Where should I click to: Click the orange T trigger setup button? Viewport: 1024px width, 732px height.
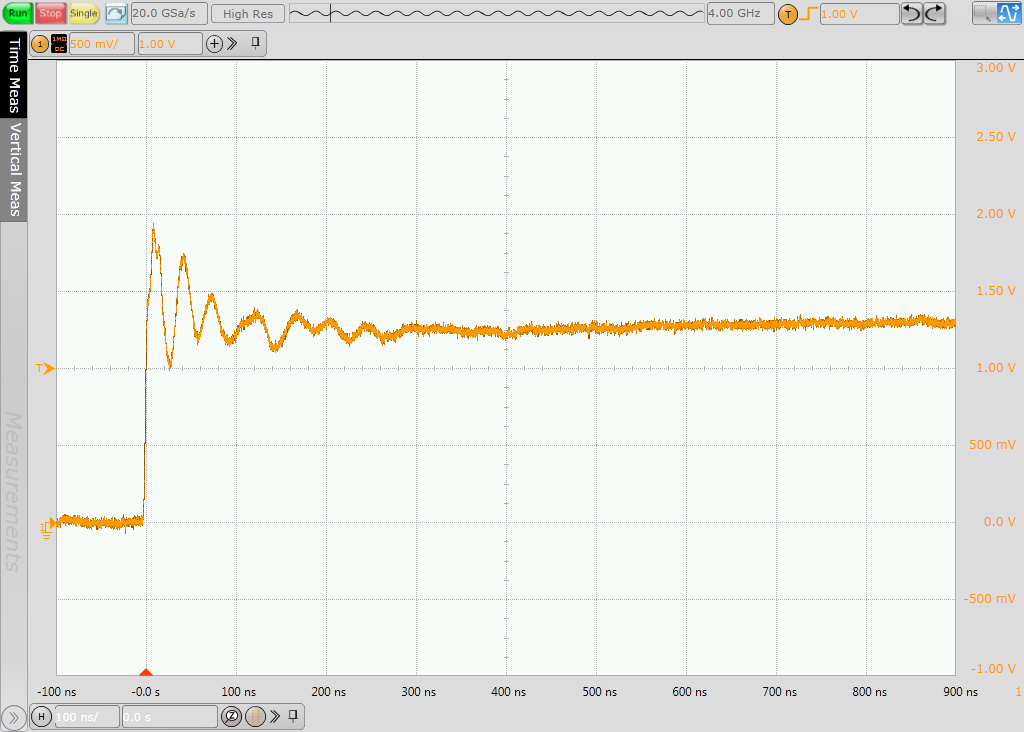point(788,14)
